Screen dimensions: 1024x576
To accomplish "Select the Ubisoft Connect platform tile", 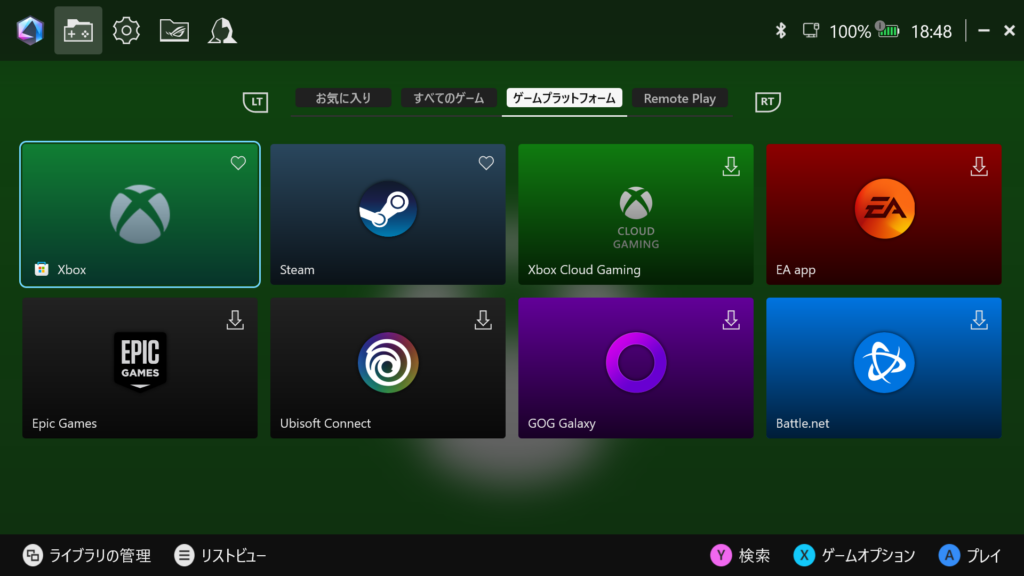I will (x=387, y=367).
